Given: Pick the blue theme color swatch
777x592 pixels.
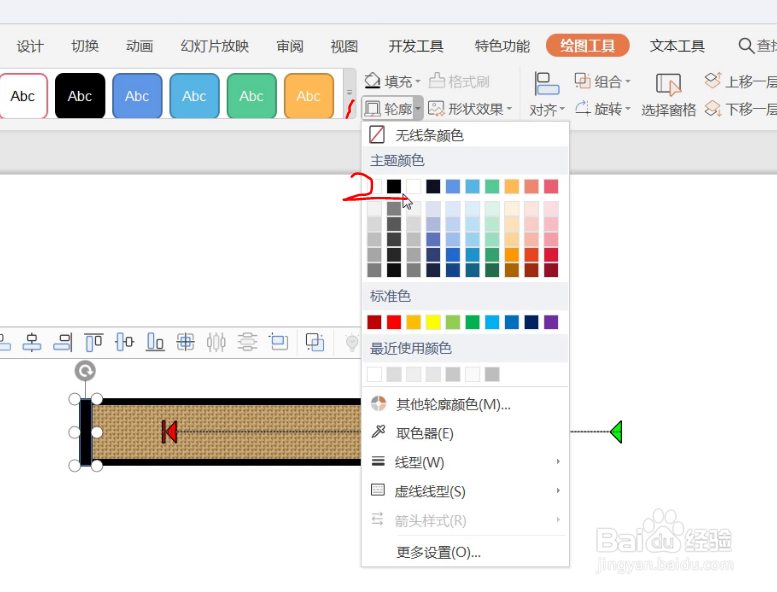Looking at the screenshot, I should tap(453, 186).
